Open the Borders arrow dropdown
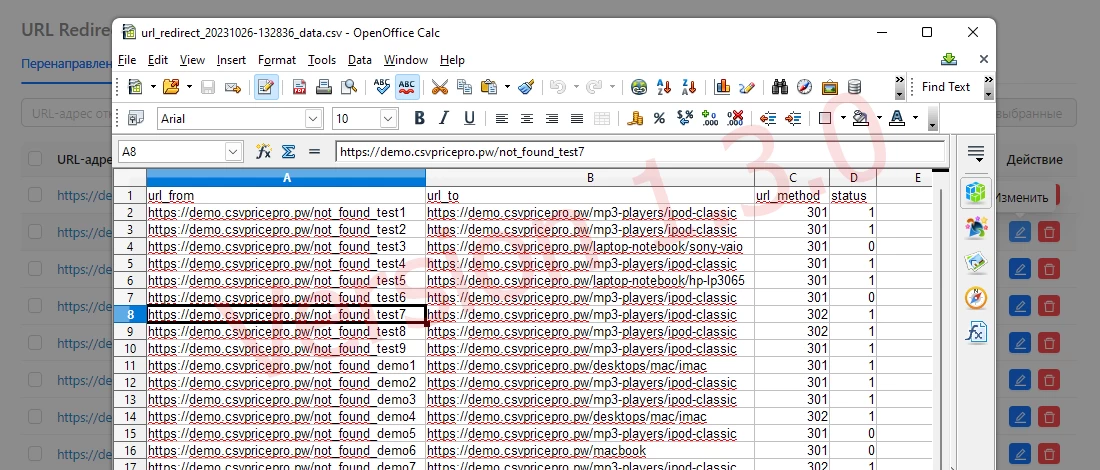1100x470 pixels. click(842, 119)
